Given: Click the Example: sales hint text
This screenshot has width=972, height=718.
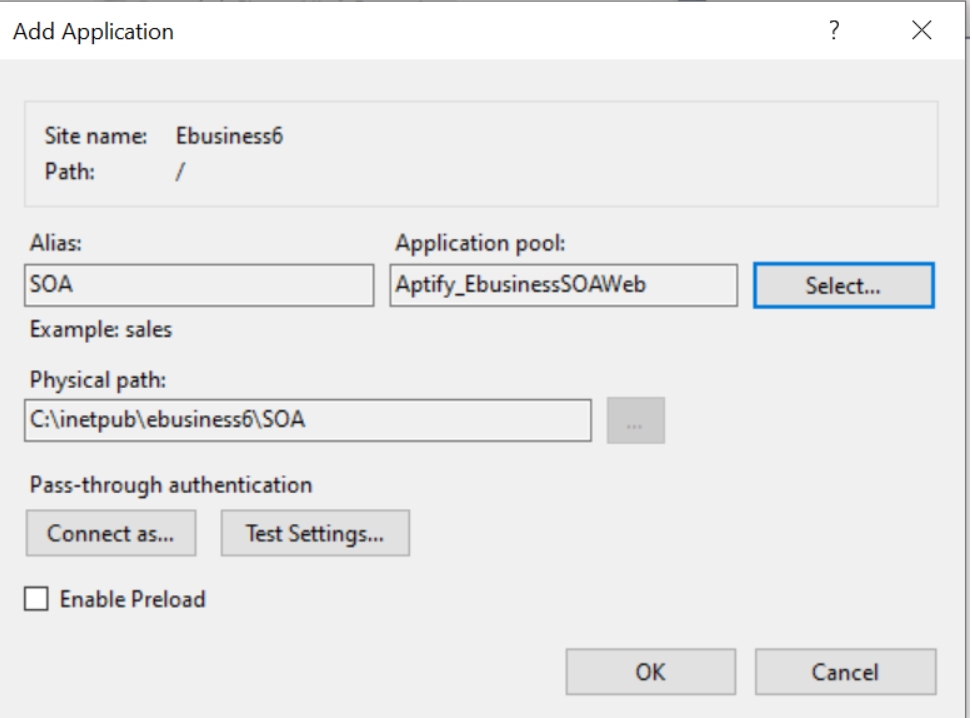Looking at the screenshot, I should pyautogui.click(x=100, y=329).
